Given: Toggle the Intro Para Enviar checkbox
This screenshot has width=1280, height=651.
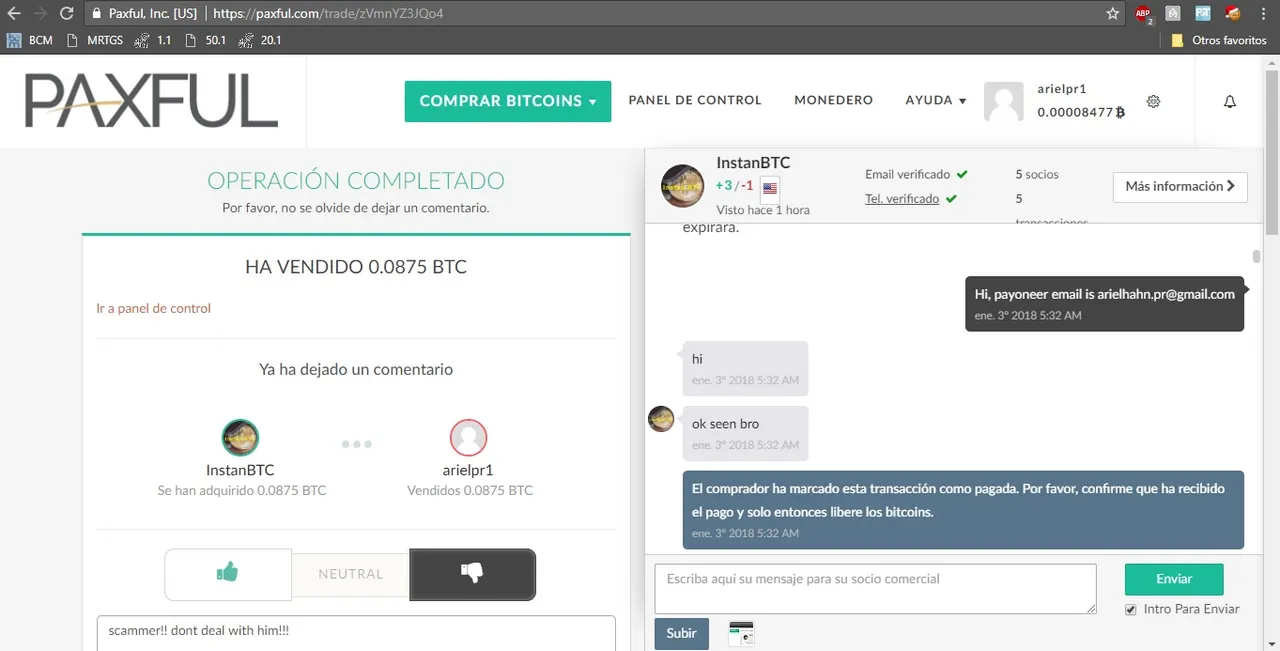Looking at the screenshot, I should point(1131,609).
